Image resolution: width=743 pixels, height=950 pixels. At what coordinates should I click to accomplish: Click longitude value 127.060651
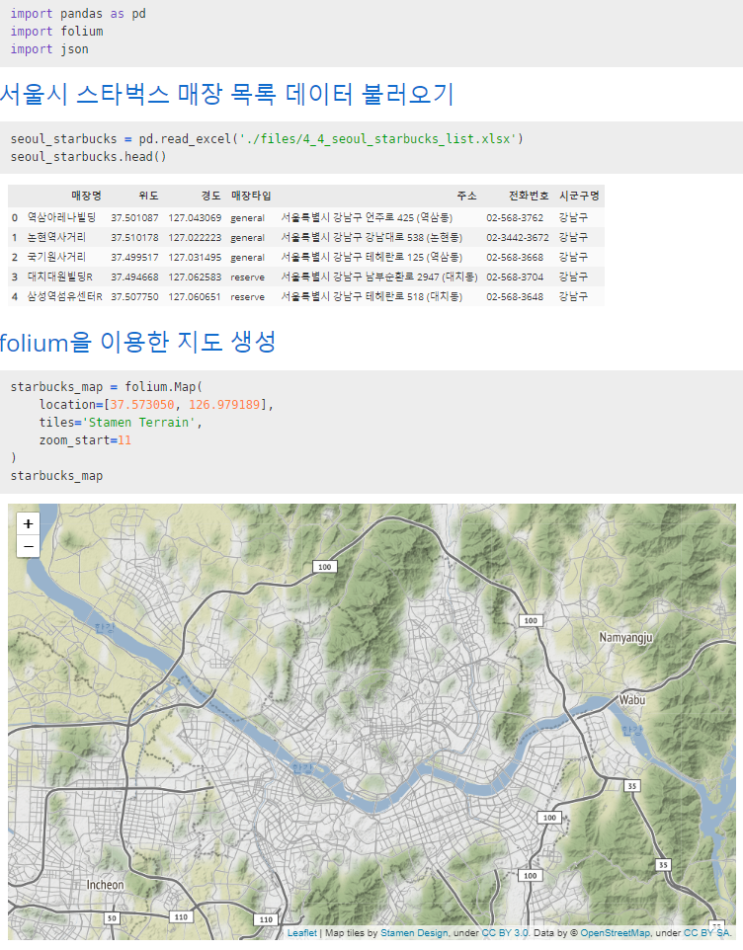pyautogui.click(x=195, y=297)
